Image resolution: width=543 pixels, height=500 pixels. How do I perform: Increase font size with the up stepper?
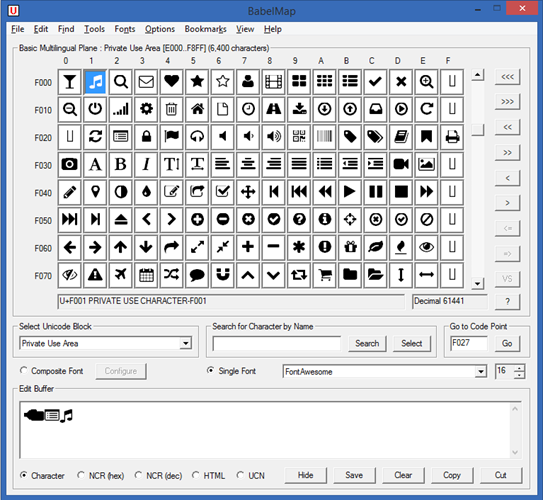click(519, 368)
